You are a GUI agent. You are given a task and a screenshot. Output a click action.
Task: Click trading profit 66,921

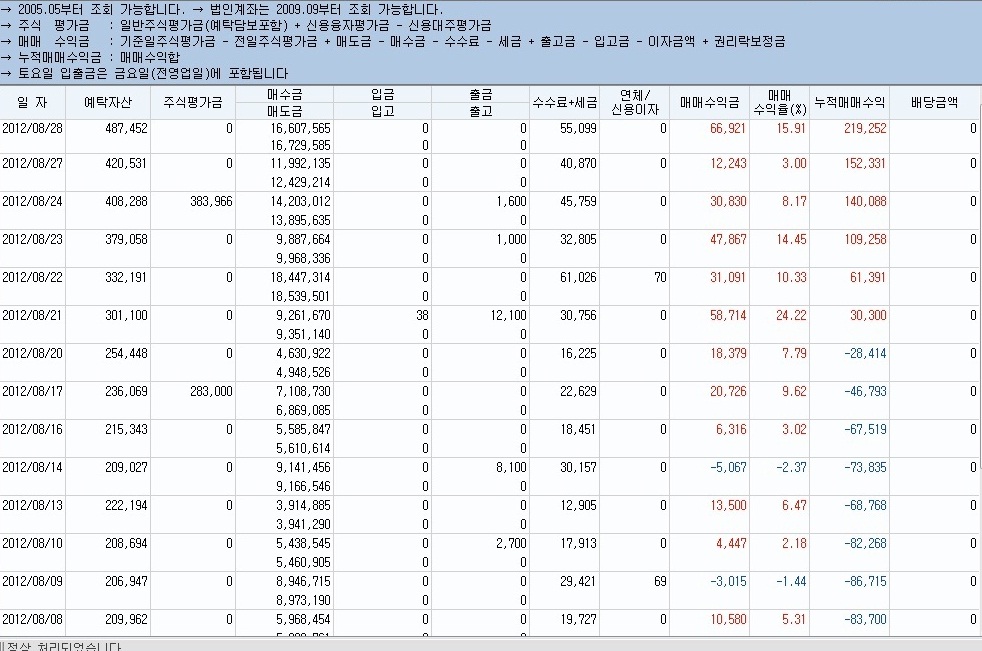[x=728, y=128]
